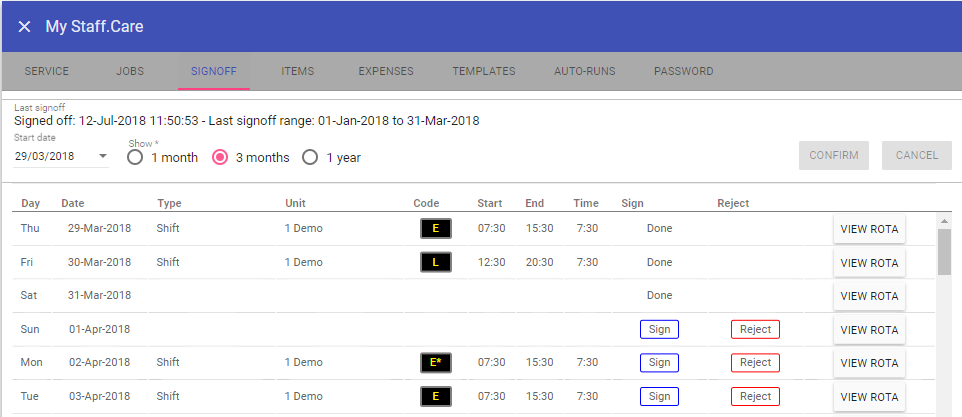
Task: Click the E shift code badge for 29-Mar-2018
Action: tap(435, 229)
